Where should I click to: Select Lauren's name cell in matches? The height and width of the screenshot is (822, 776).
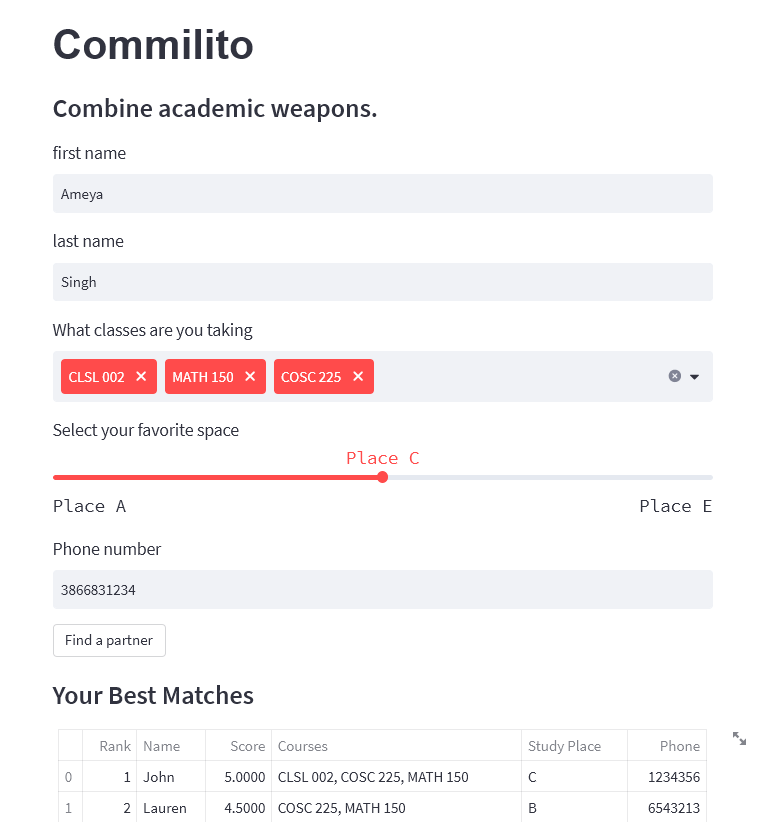coord(170,808)
